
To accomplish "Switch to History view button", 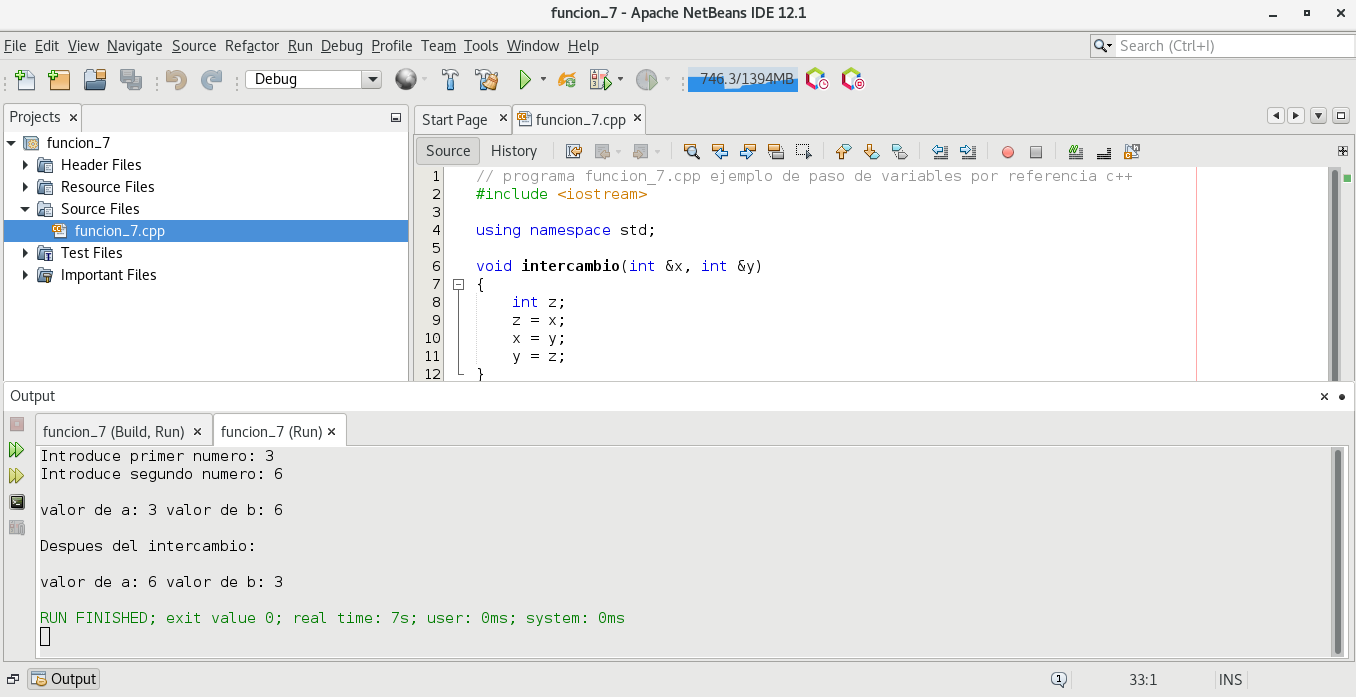I will tap(514, 151).
